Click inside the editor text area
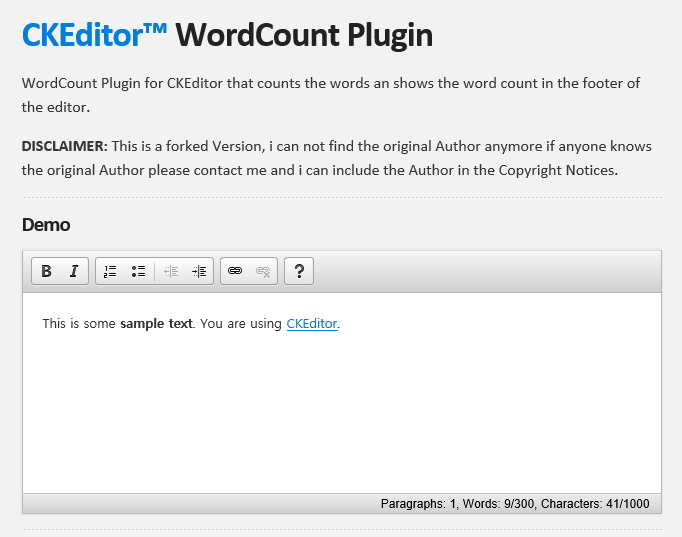 click(342, 393)
